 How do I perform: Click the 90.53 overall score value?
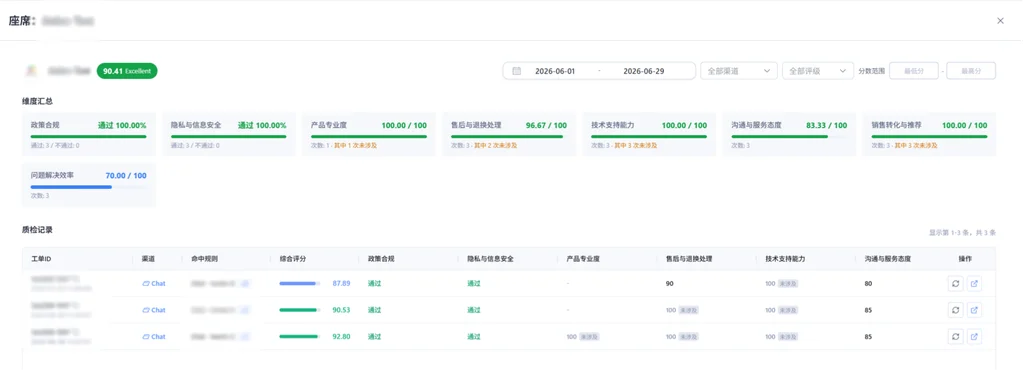341,310
